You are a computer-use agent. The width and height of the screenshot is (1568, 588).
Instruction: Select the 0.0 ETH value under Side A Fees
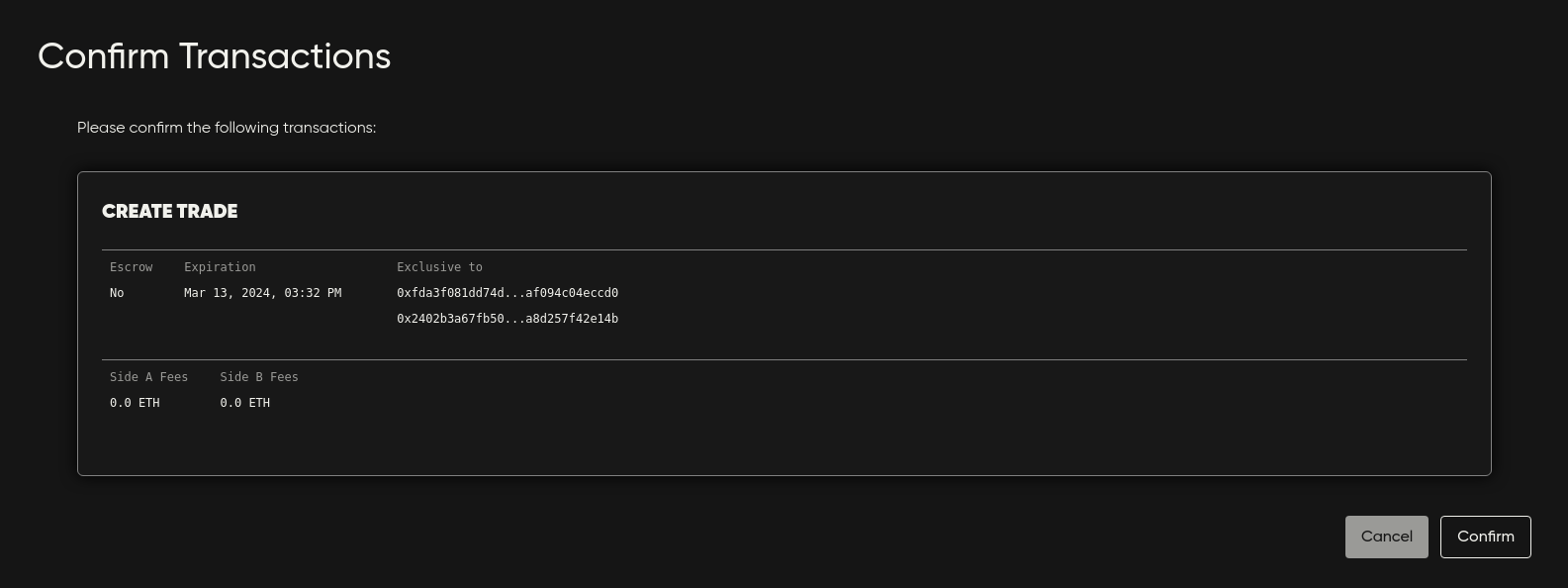click(135, 403)
